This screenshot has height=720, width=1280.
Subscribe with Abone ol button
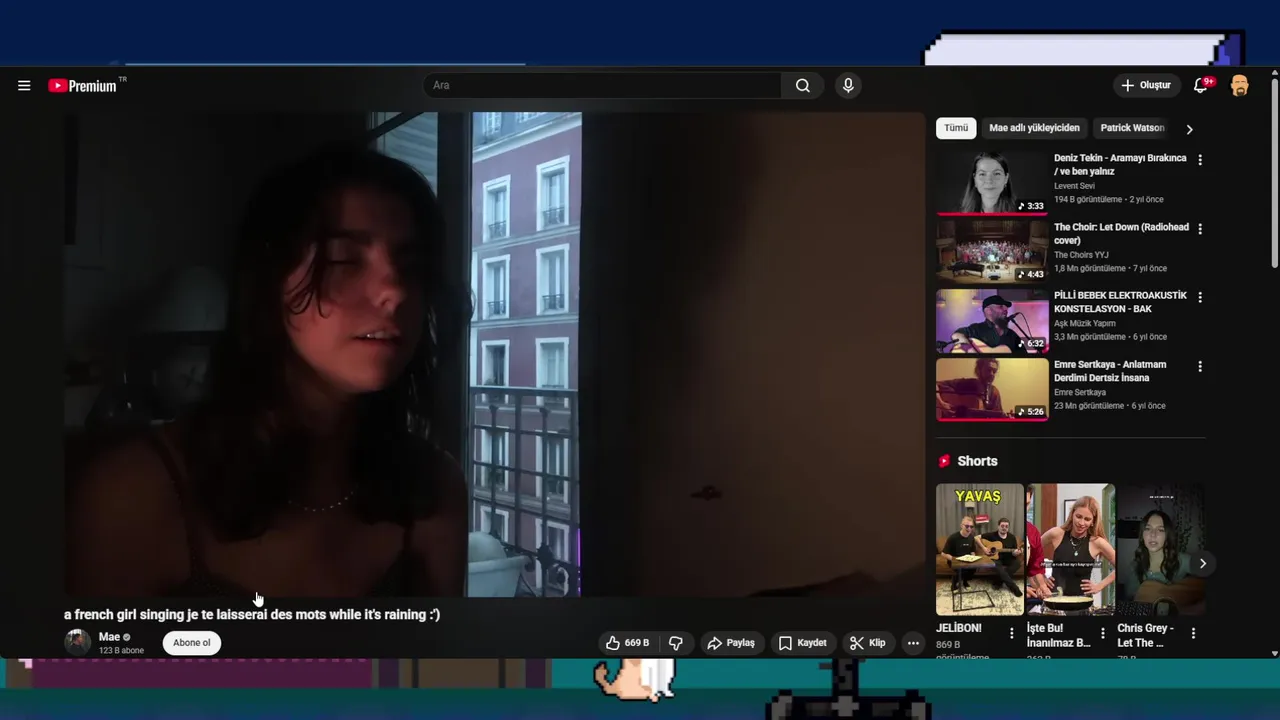192,643
